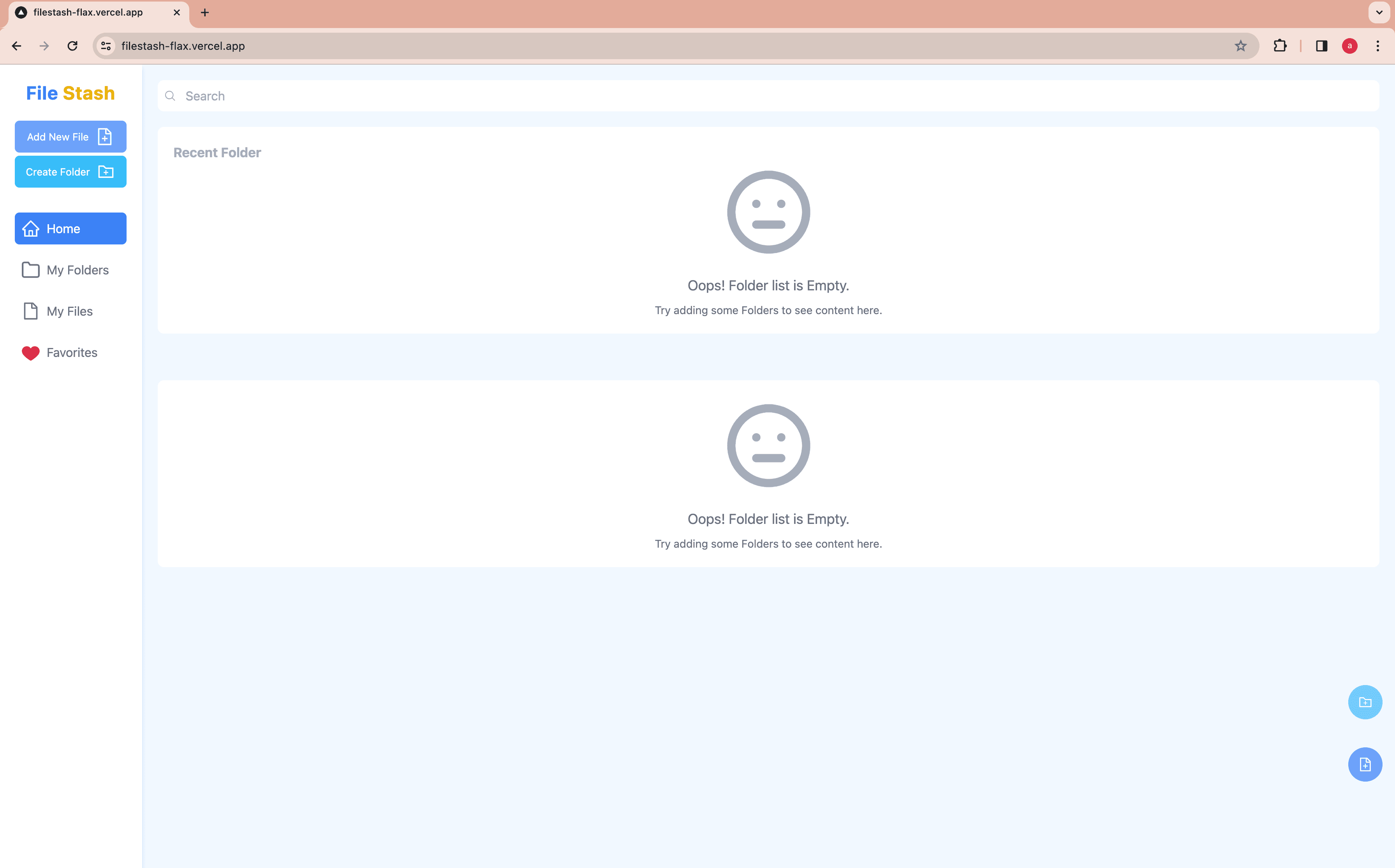Select Home in sidebar
This screenshot has width=1395, height=868.
coord(70,228)
